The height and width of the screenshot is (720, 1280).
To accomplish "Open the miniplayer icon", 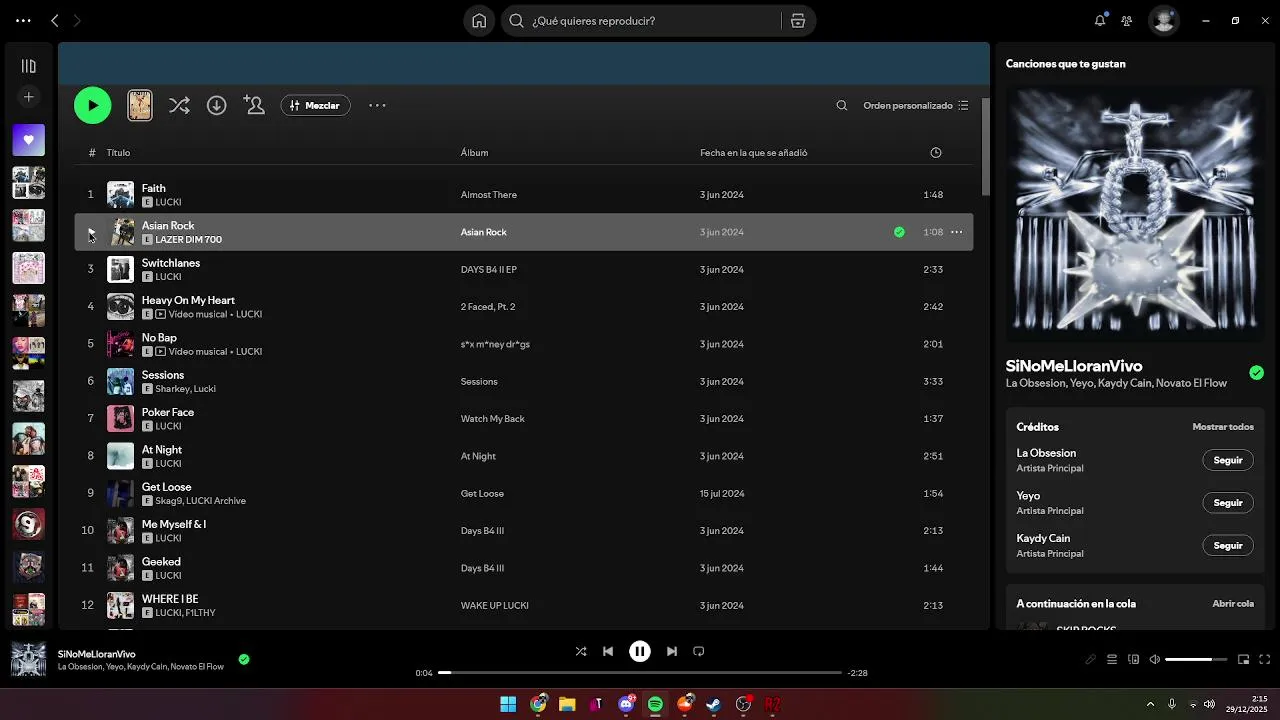I will click(x=1244, y=659).
